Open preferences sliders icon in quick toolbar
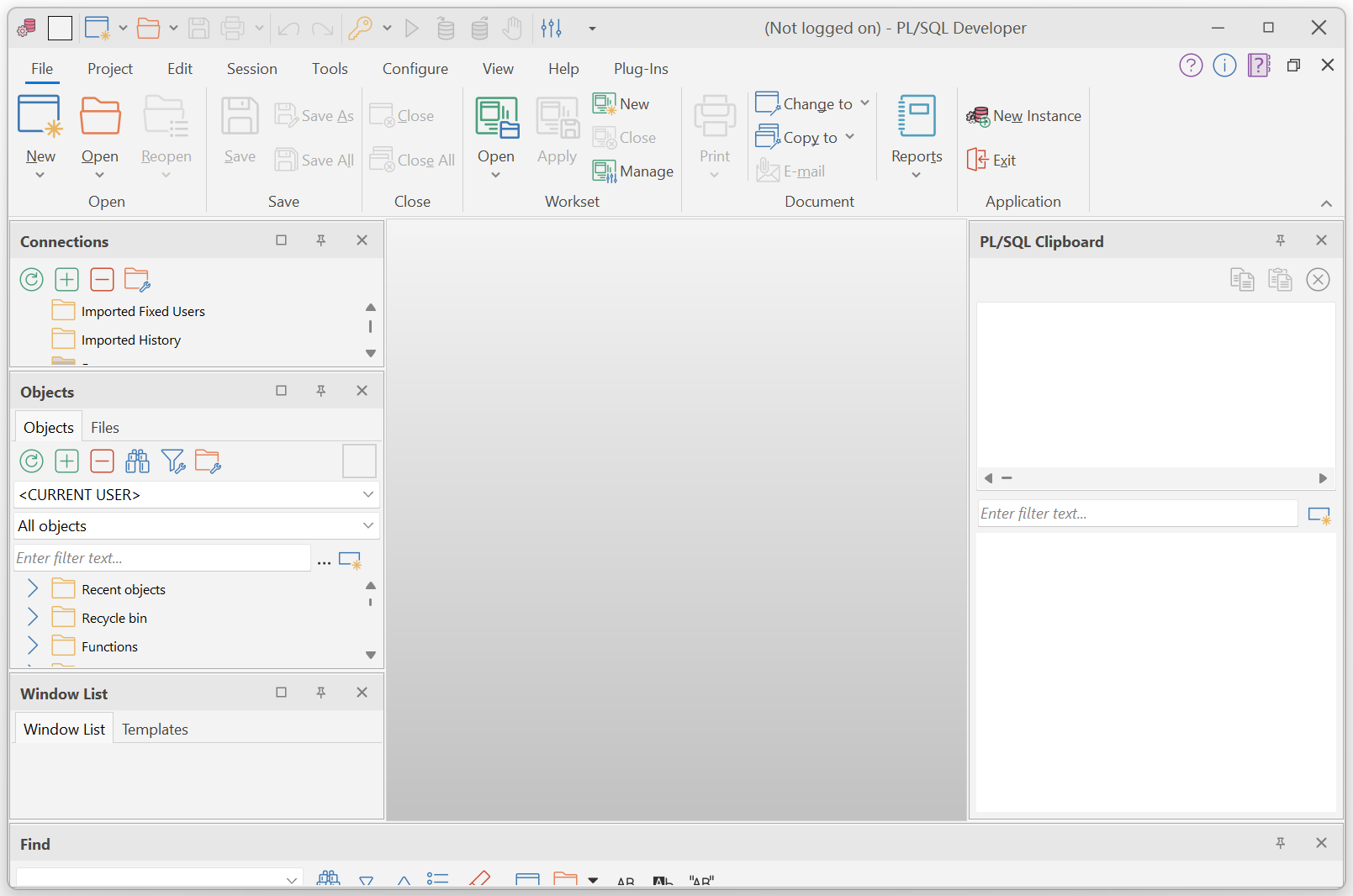 pos(552,28)
